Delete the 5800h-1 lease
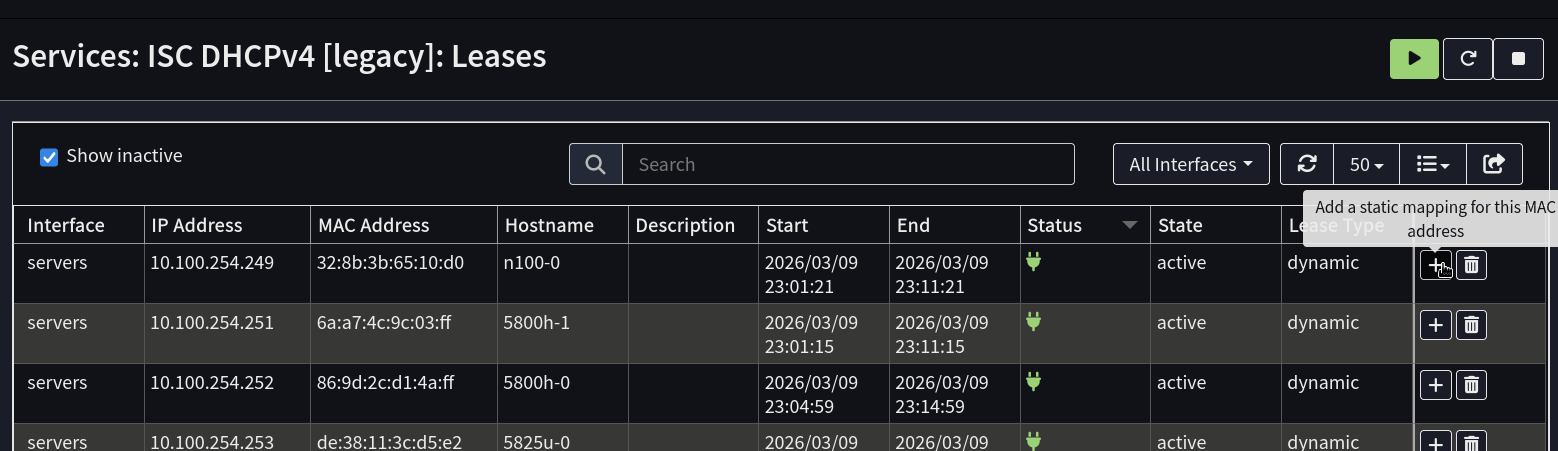The height and width of the screenshot is (451, 1558). point(1471,325)
